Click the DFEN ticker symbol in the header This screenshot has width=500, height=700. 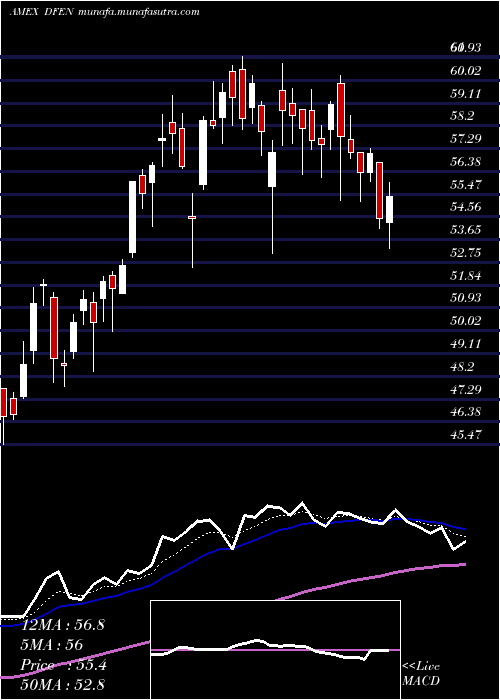(60, 12)
